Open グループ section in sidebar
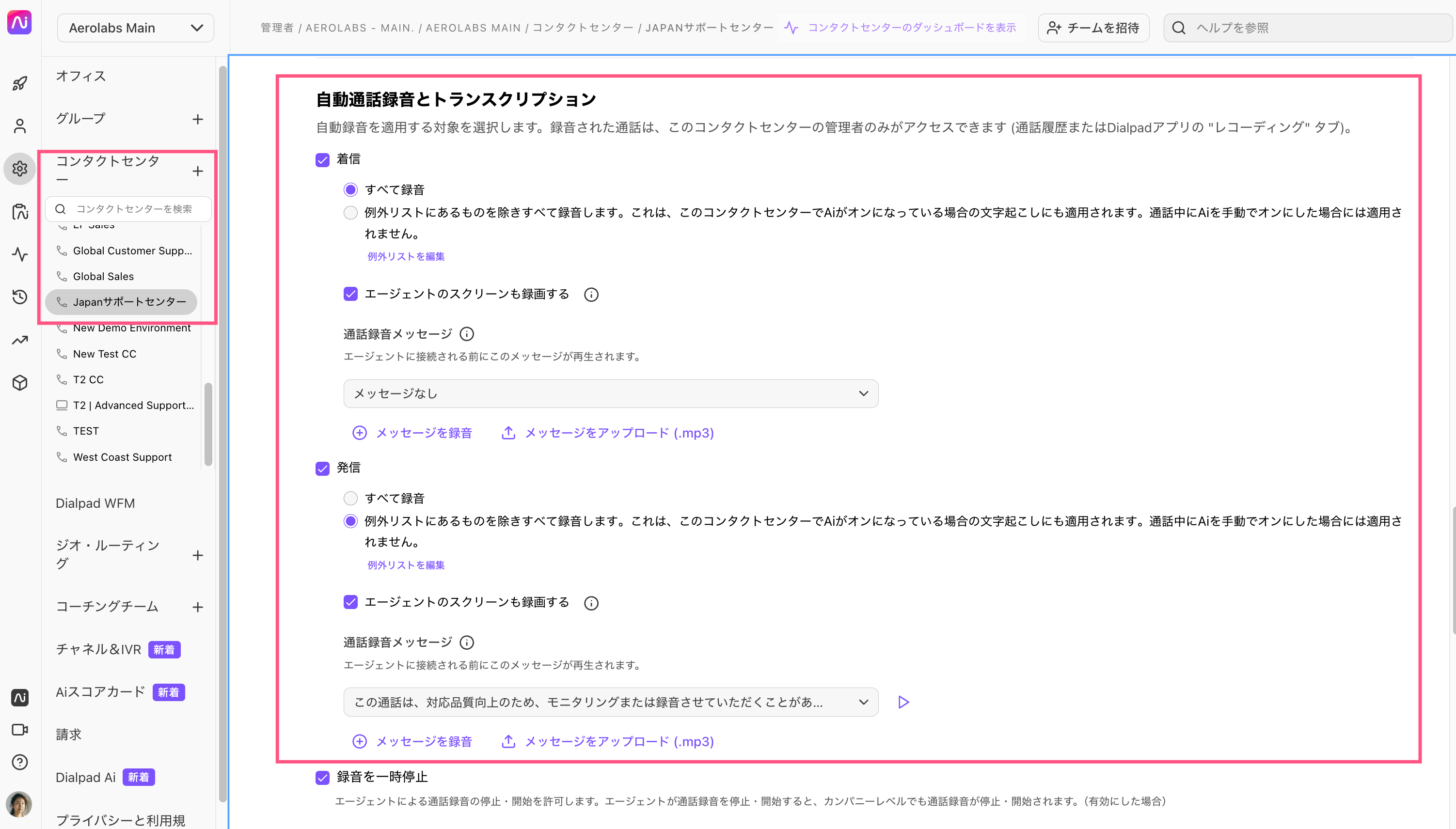The width and height of the screenshot is (1456, 829). tap(81, 118)
